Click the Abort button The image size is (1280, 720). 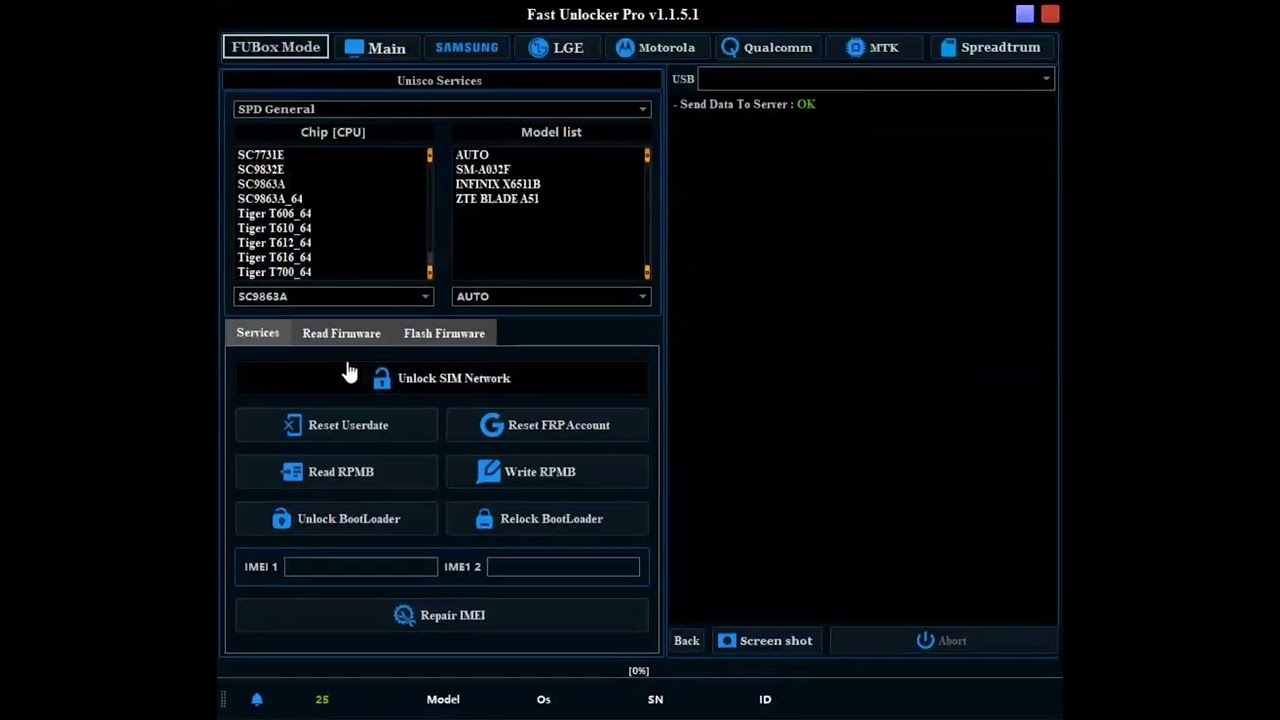pyautogui.click(x=942, y=641)
